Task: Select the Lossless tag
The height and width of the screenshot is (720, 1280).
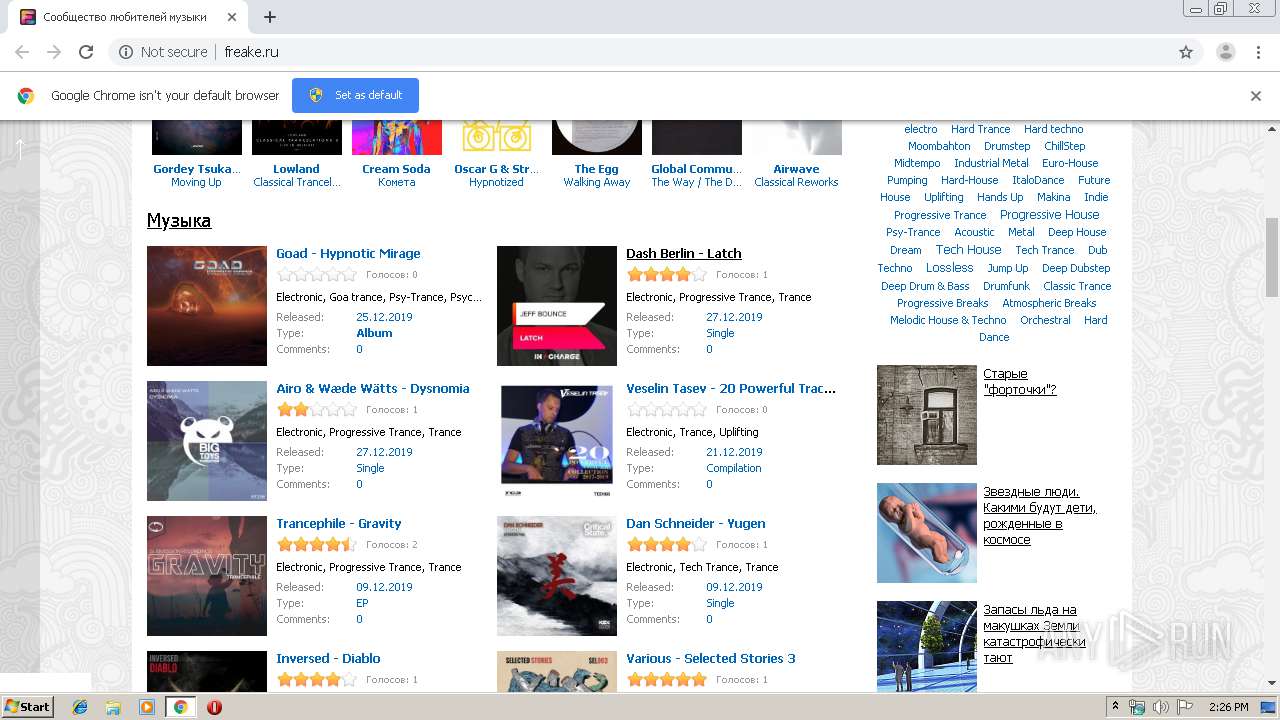Action: (x=949, y=268)
